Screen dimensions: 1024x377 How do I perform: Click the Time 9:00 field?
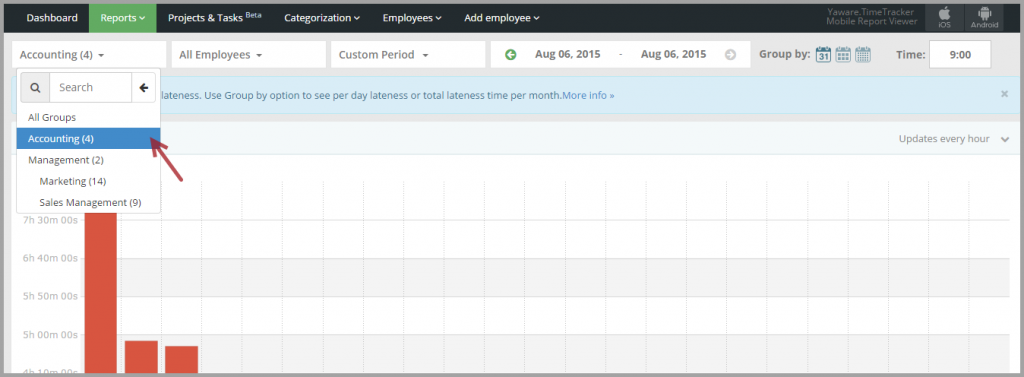960,54
